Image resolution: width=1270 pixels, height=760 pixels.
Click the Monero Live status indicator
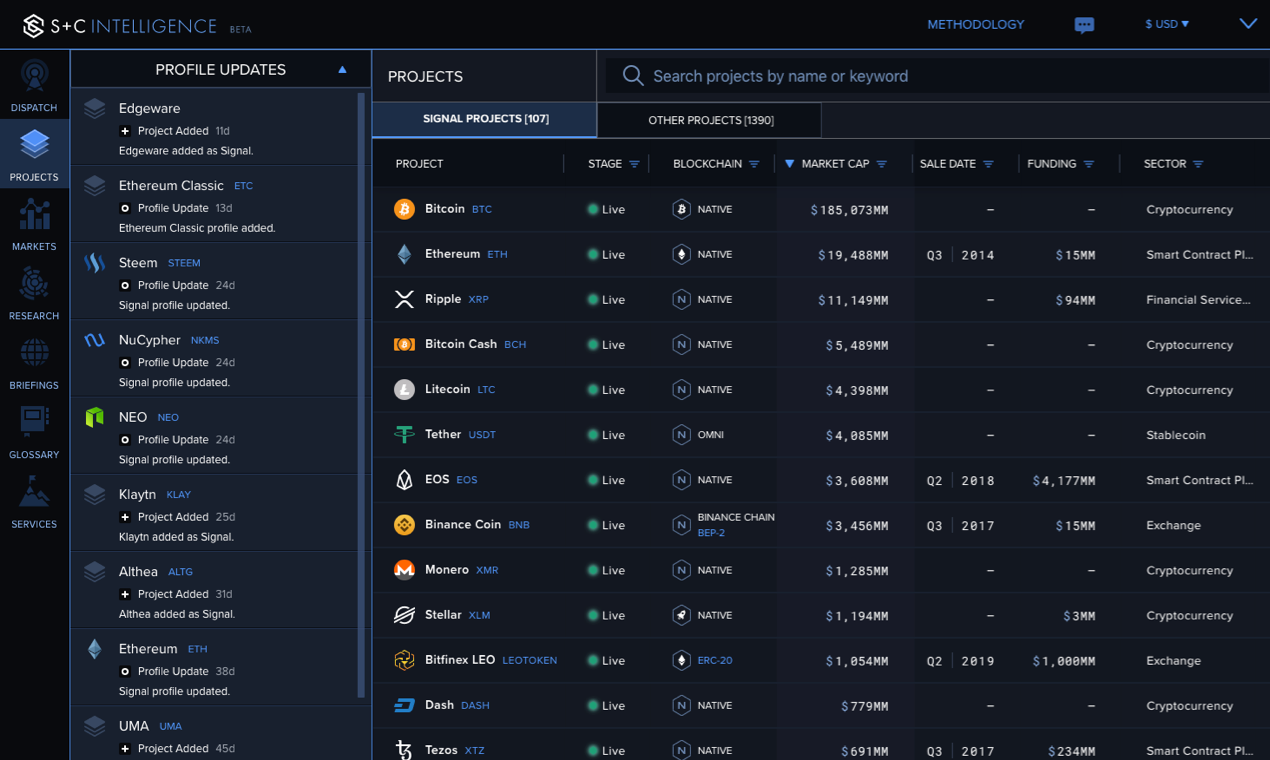[x=606, y=570]
